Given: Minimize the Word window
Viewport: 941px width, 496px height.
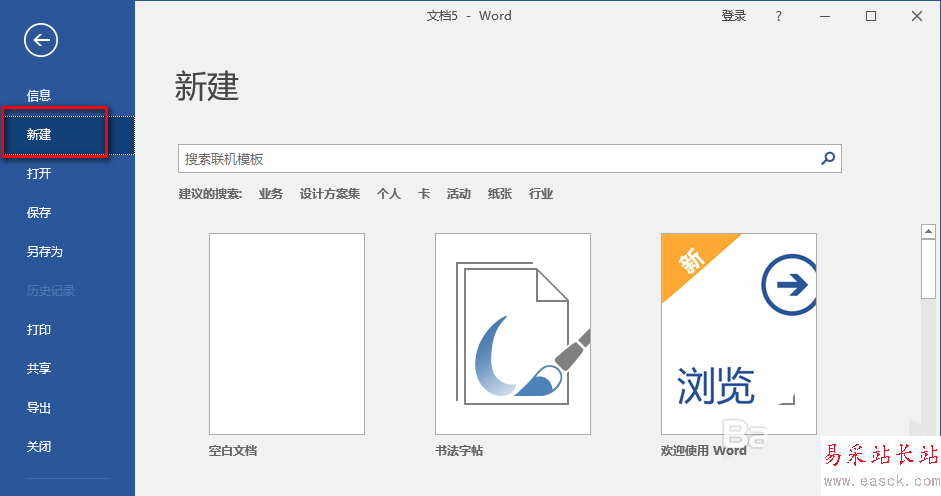Looking at the screenshot, I should pyautogui.click(x=825, y=16).
